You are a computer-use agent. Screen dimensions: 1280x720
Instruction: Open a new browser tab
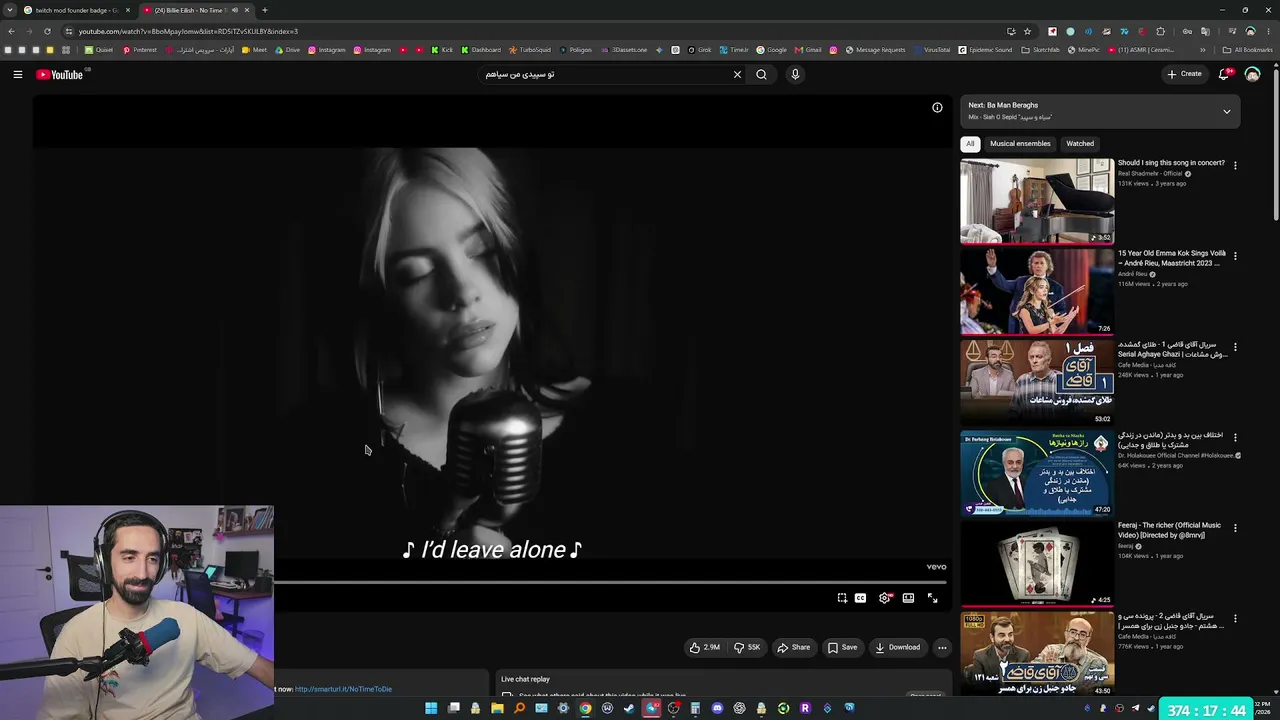(x=264, y=10)
